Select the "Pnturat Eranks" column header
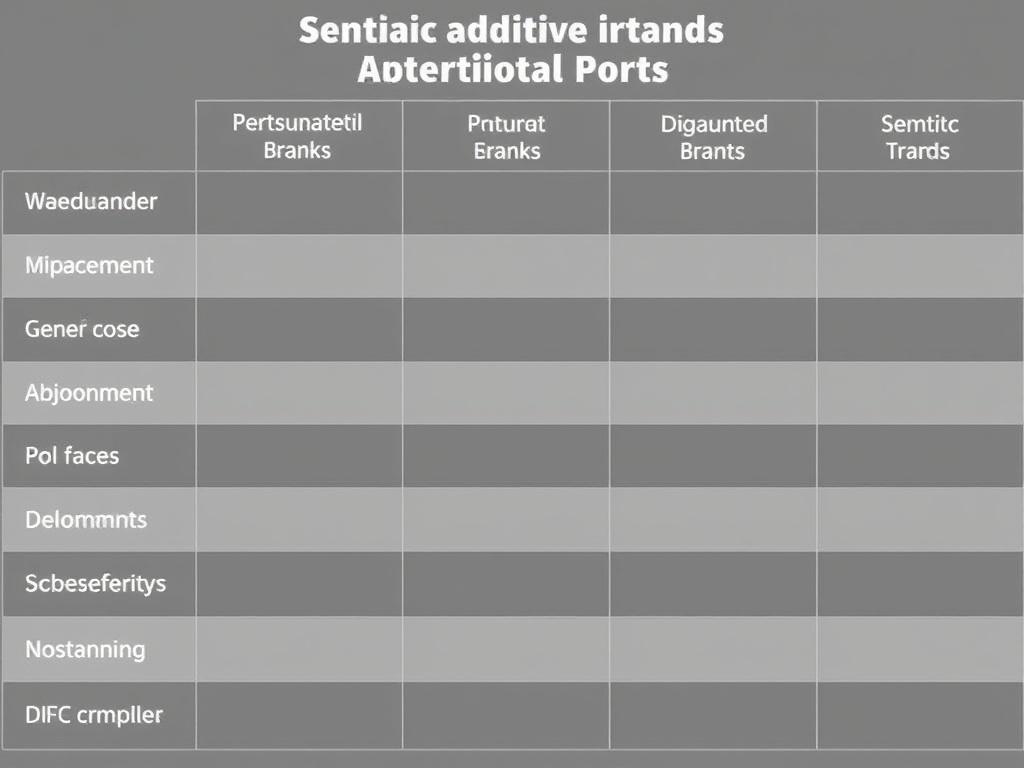 [506, 137]
